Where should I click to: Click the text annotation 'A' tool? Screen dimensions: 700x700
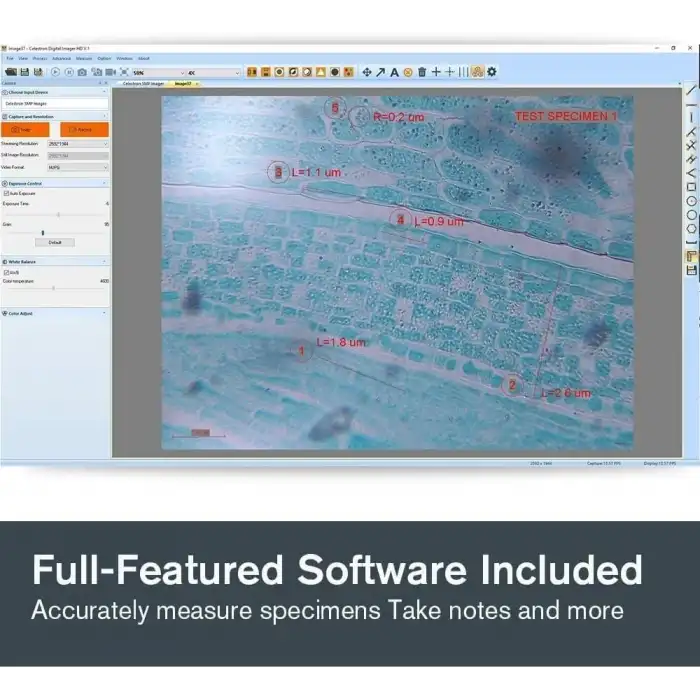(394, 72)
